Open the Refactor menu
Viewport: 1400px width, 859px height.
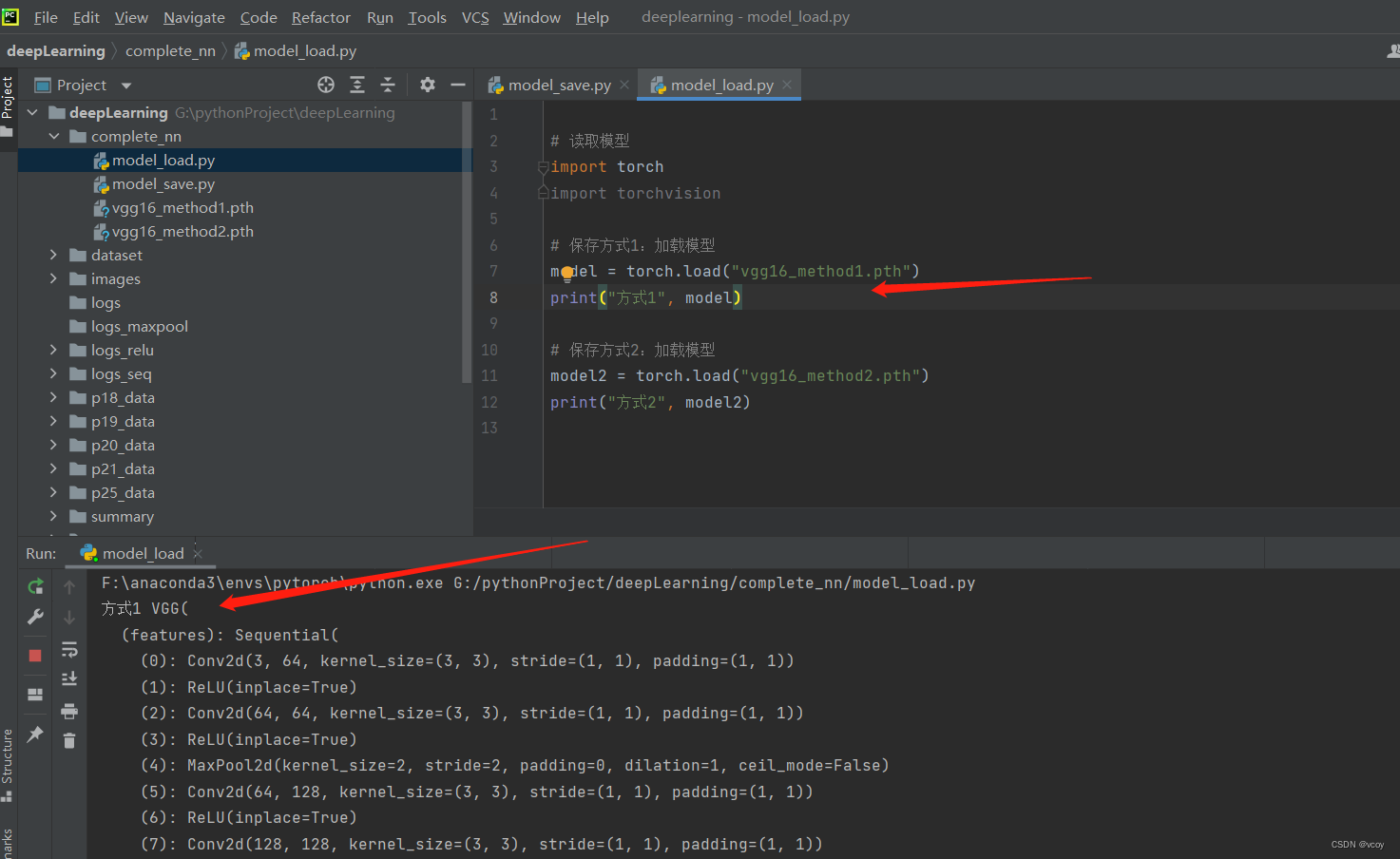coord(321,17)
